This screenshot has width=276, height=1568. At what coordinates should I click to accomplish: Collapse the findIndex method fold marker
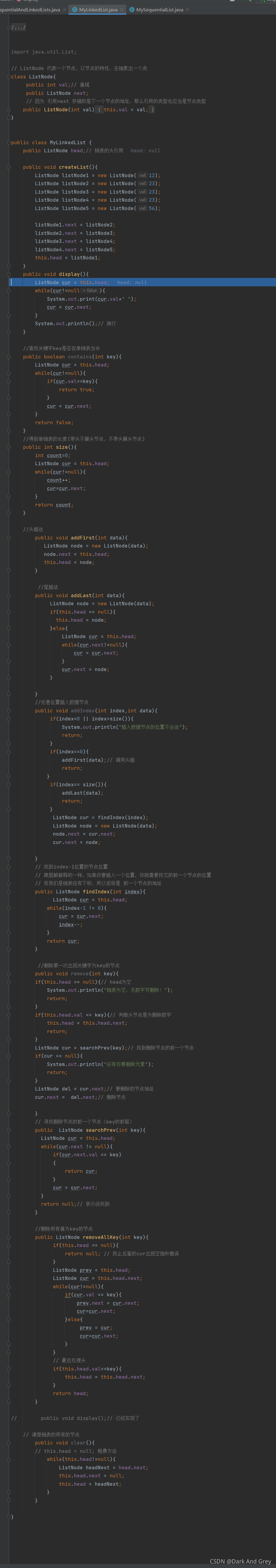9,891
